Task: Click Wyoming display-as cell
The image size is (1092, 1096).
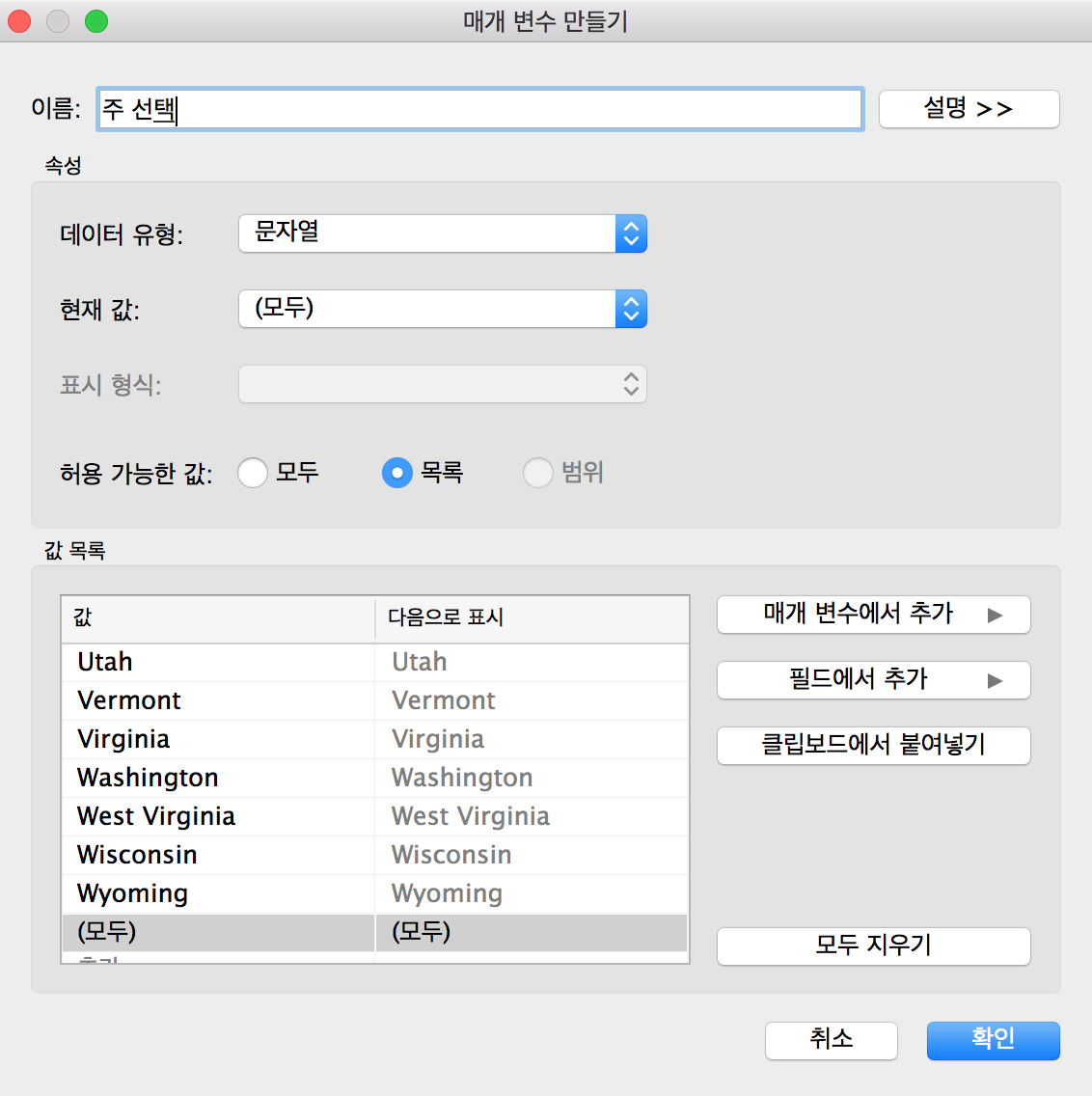Action: pyautogui.click(x=532, y=894)
